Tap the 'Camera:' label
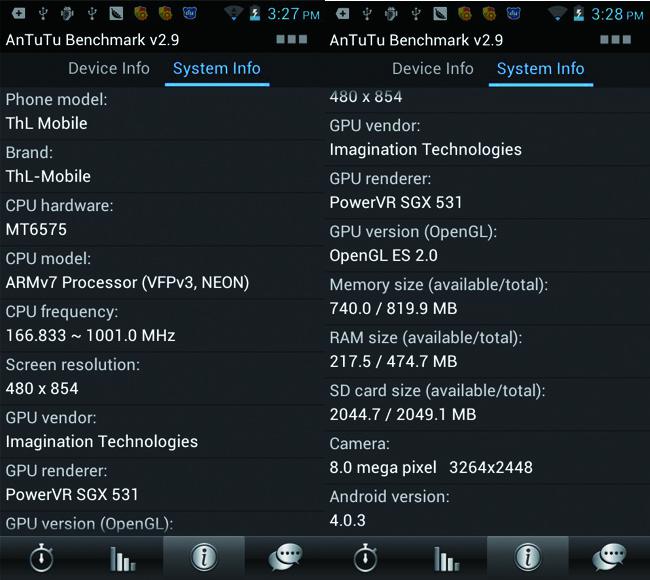Image resolution: width=650 pixels, height=580 pixels. 359,444
